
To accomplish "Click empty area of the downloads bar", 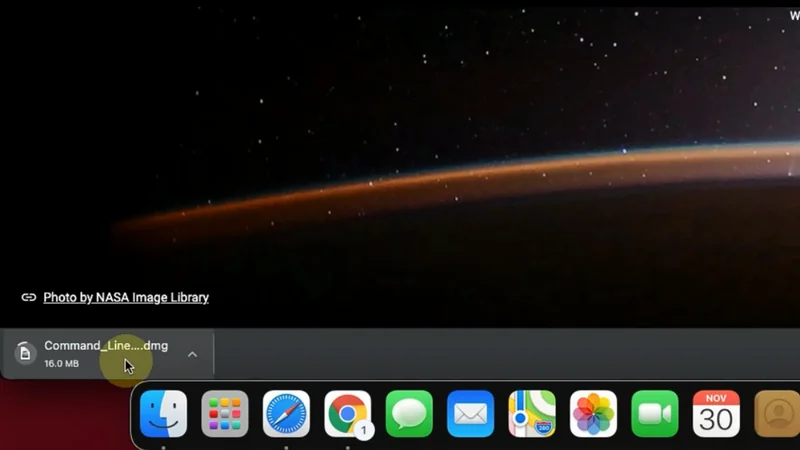I will pos(500,353).
